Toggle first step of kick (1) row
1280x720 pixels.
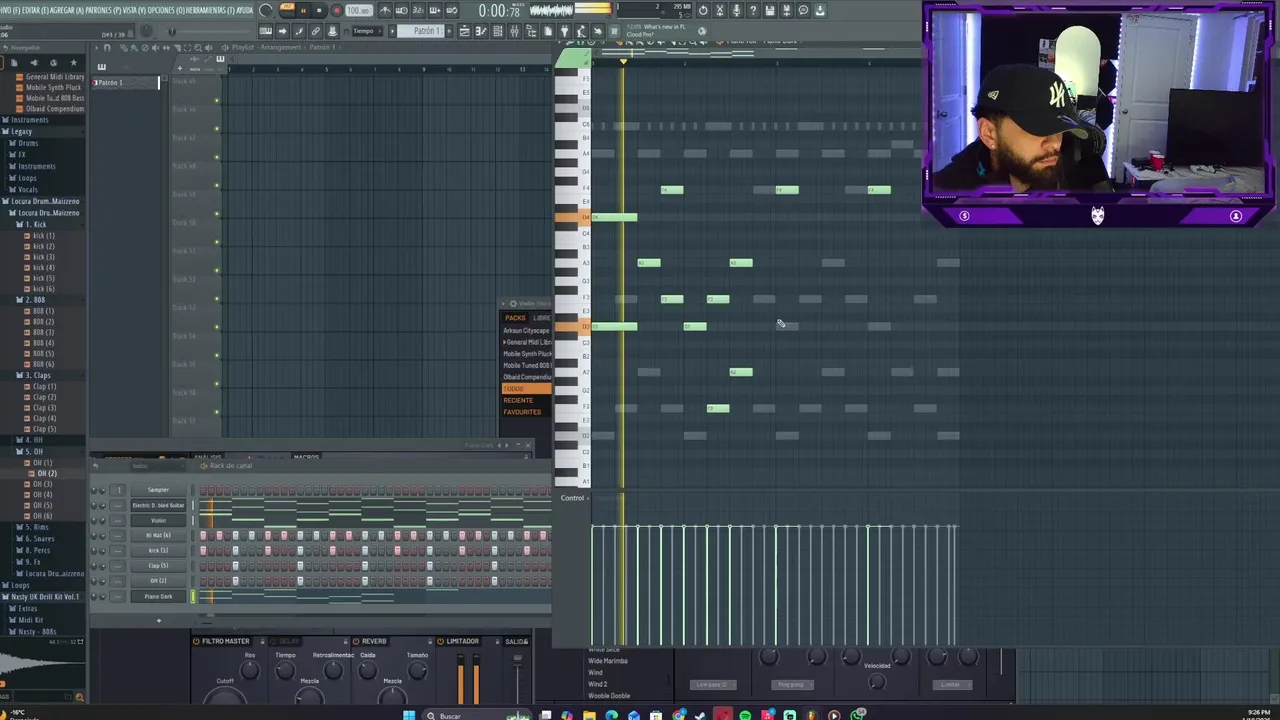[203, 550]
